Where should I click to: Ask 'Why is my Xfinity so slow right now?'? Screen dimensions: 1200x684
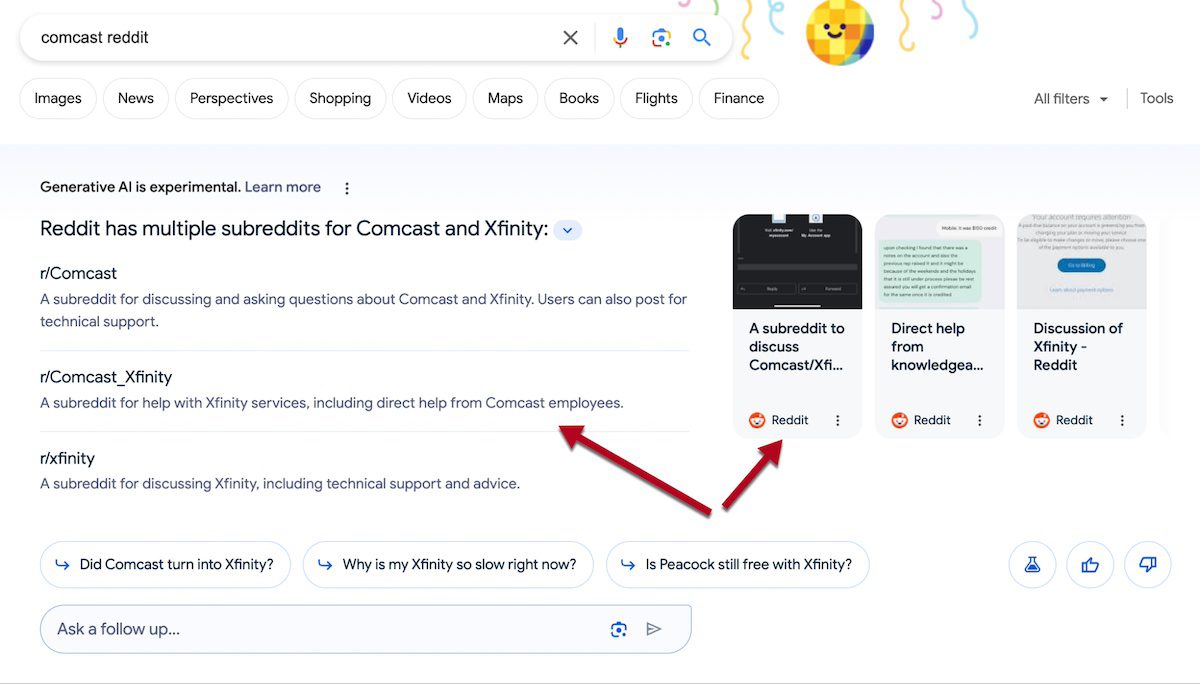pyautogui.click(x=448, y=565)
